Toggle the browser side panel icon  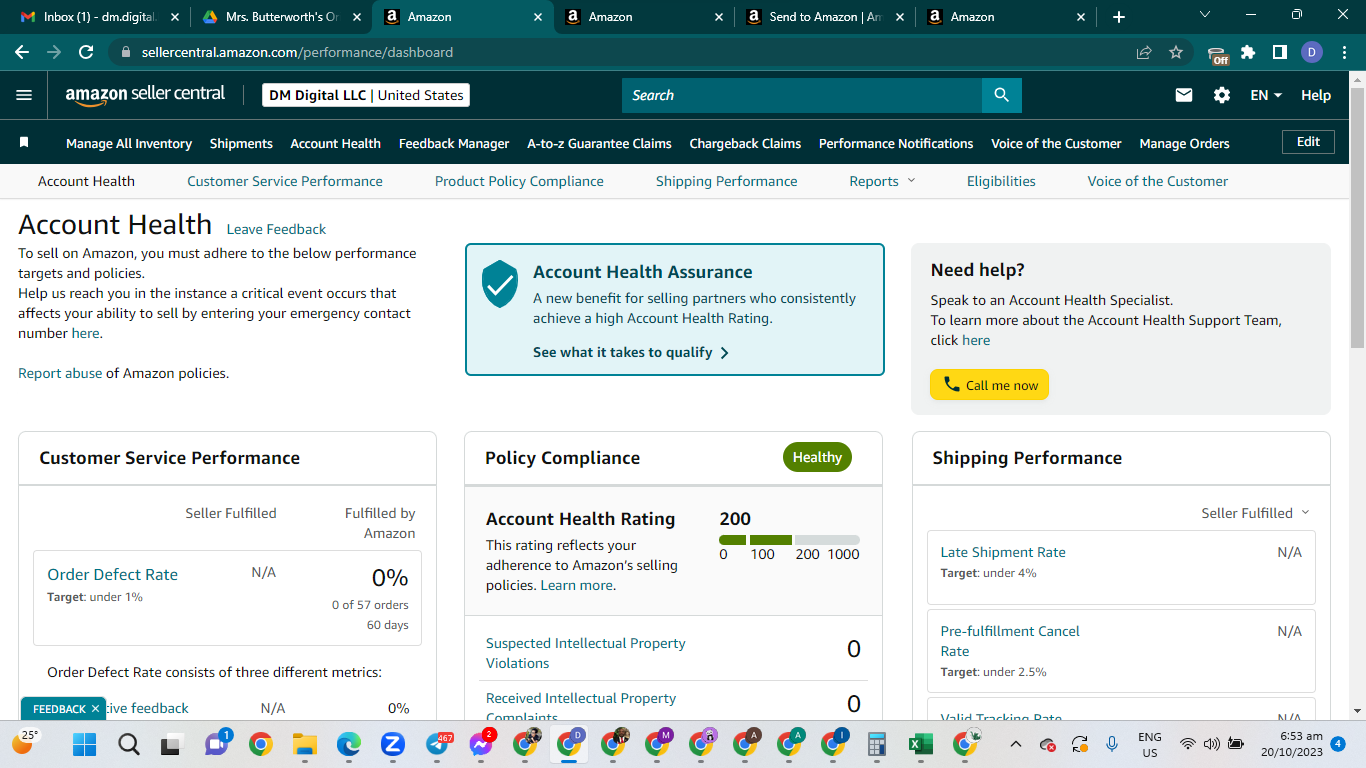[1280, 52]
